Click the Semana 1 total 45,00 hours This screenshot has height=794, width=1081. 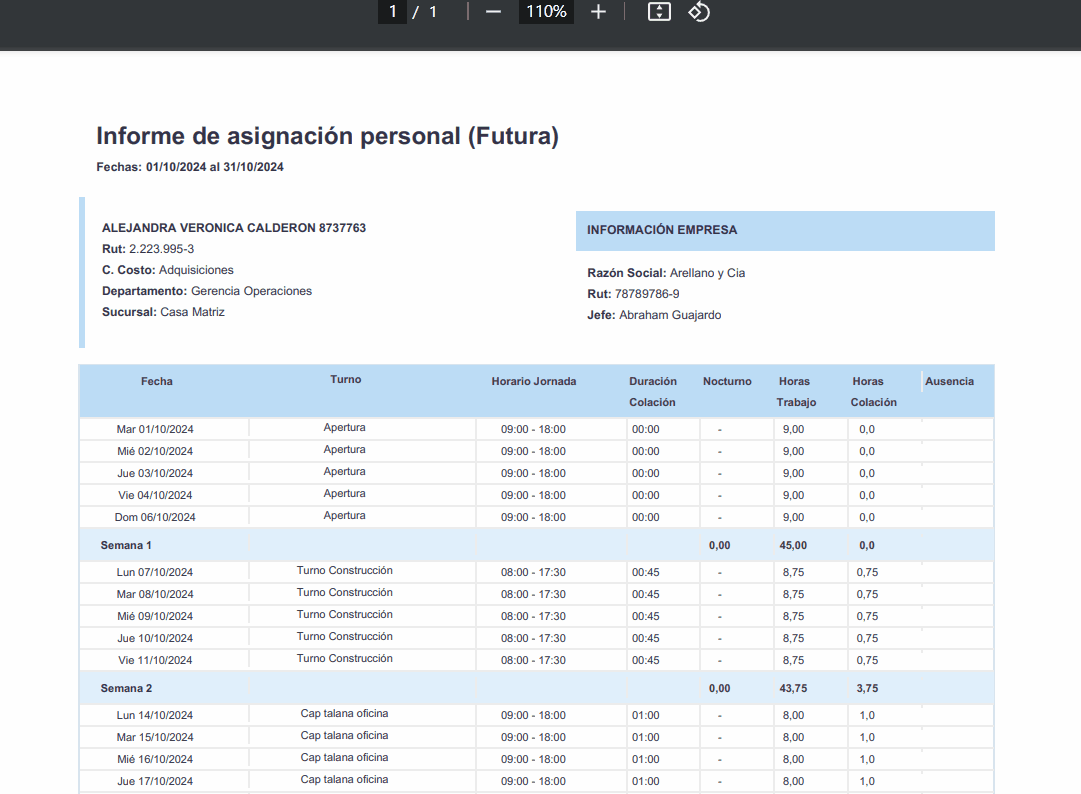point(793,545)
